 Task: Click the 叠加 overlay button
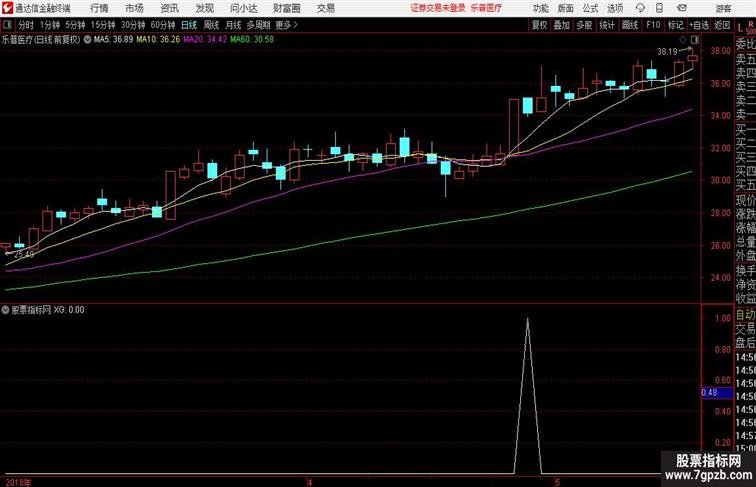(562, 25)
